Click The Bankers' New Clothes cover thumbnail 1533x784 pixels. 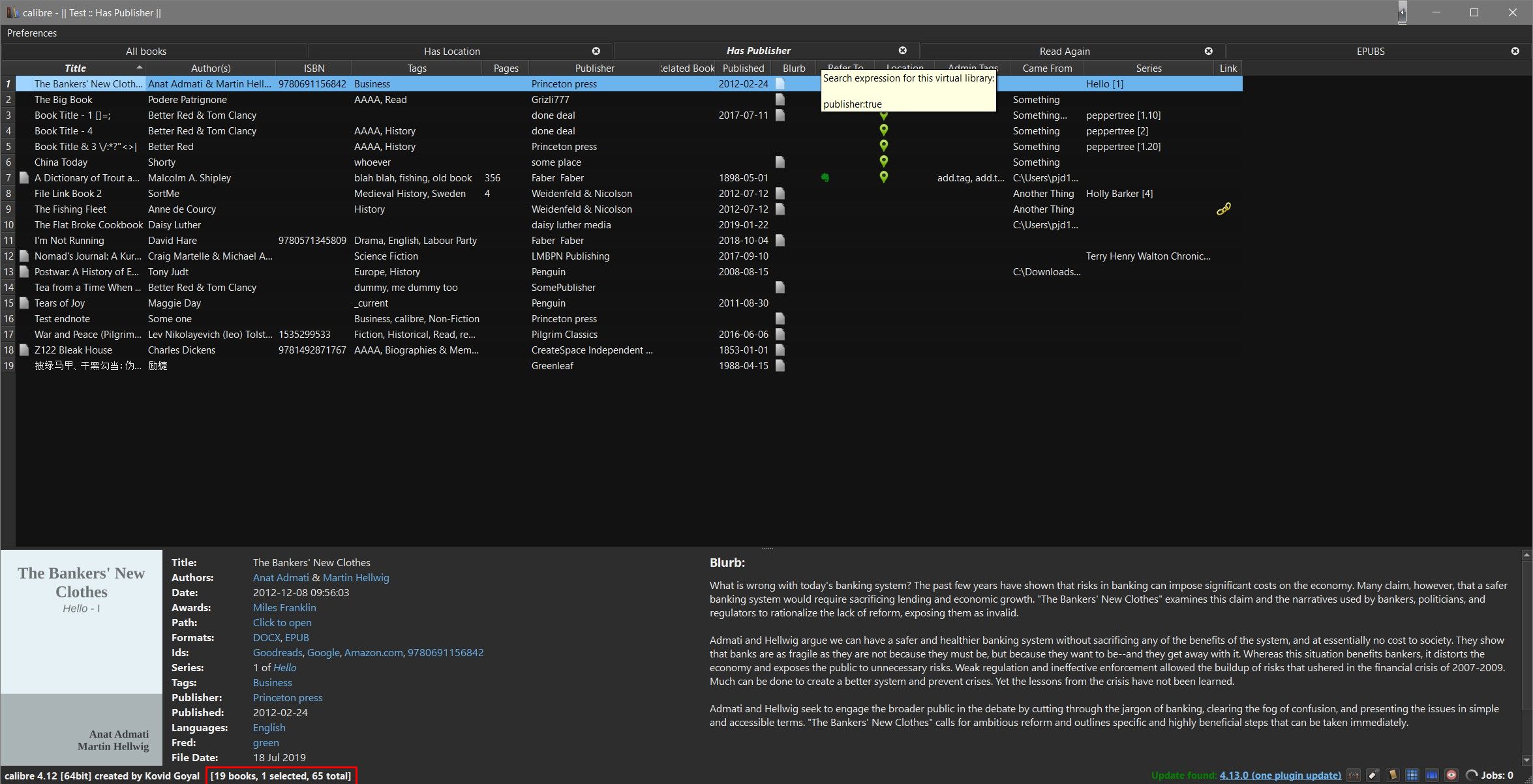[81, 657]
